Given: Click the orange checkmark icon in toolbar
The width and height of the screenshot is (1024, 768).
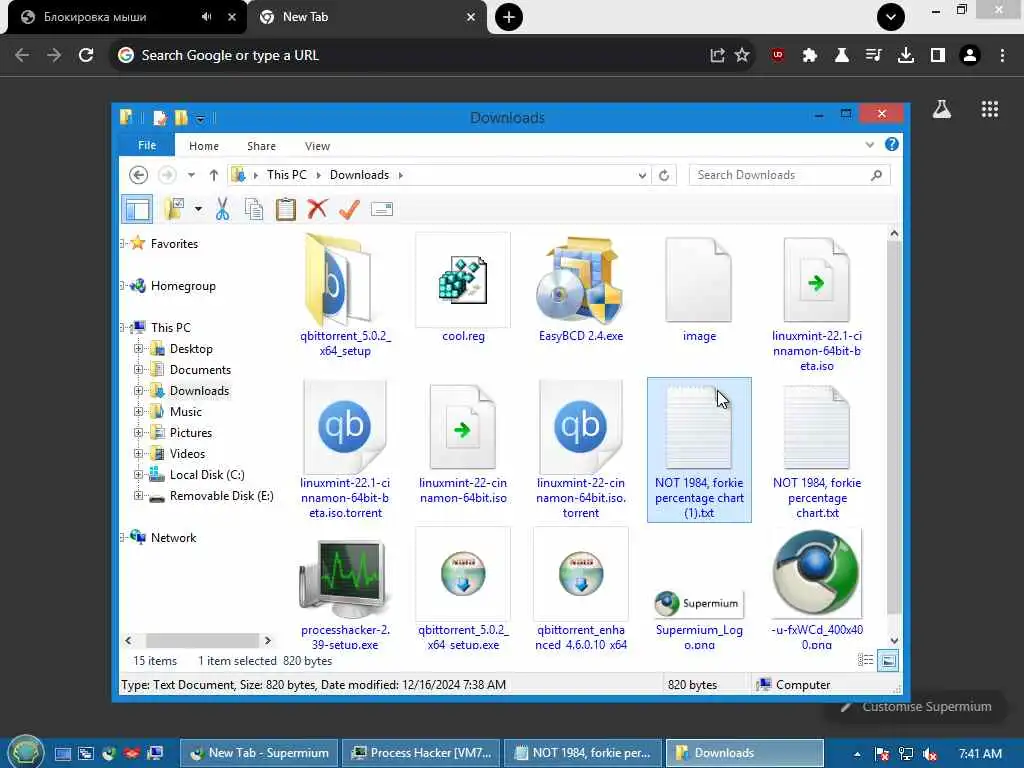Looking at the screenshot, I should click(x=349, y=209).
